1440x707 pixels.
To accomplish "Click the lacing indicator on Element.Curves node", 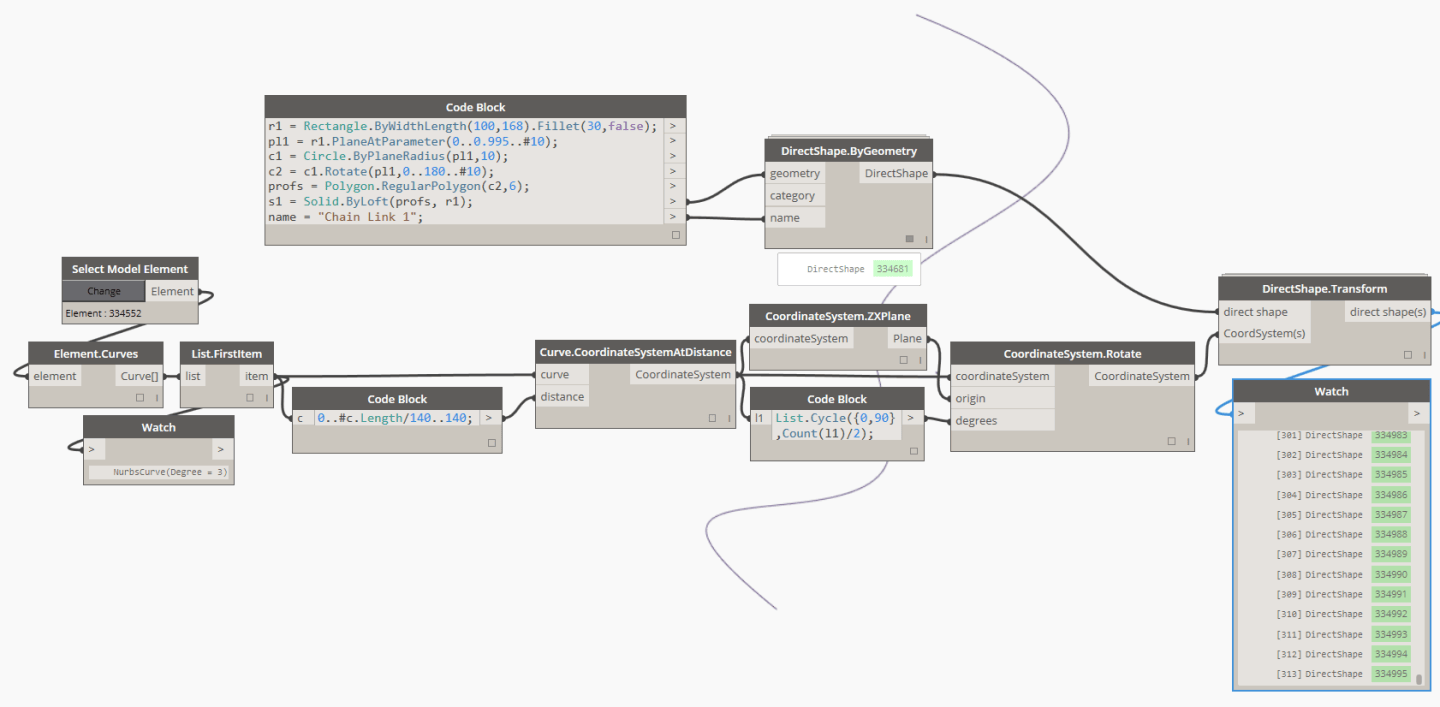I will click(157, 397).
